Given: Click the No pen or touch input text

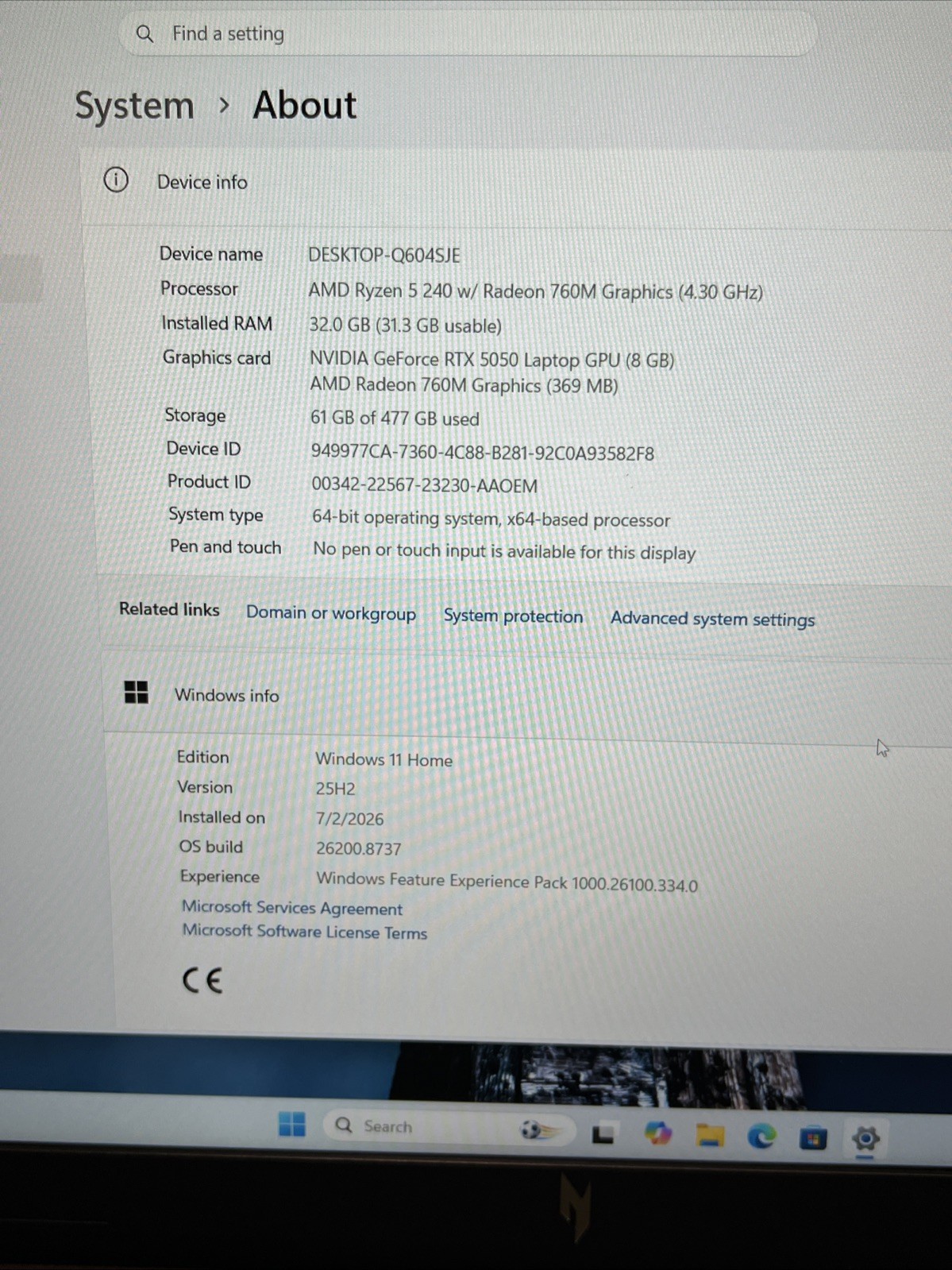Looking at the screenshot, I should point(504,551).
